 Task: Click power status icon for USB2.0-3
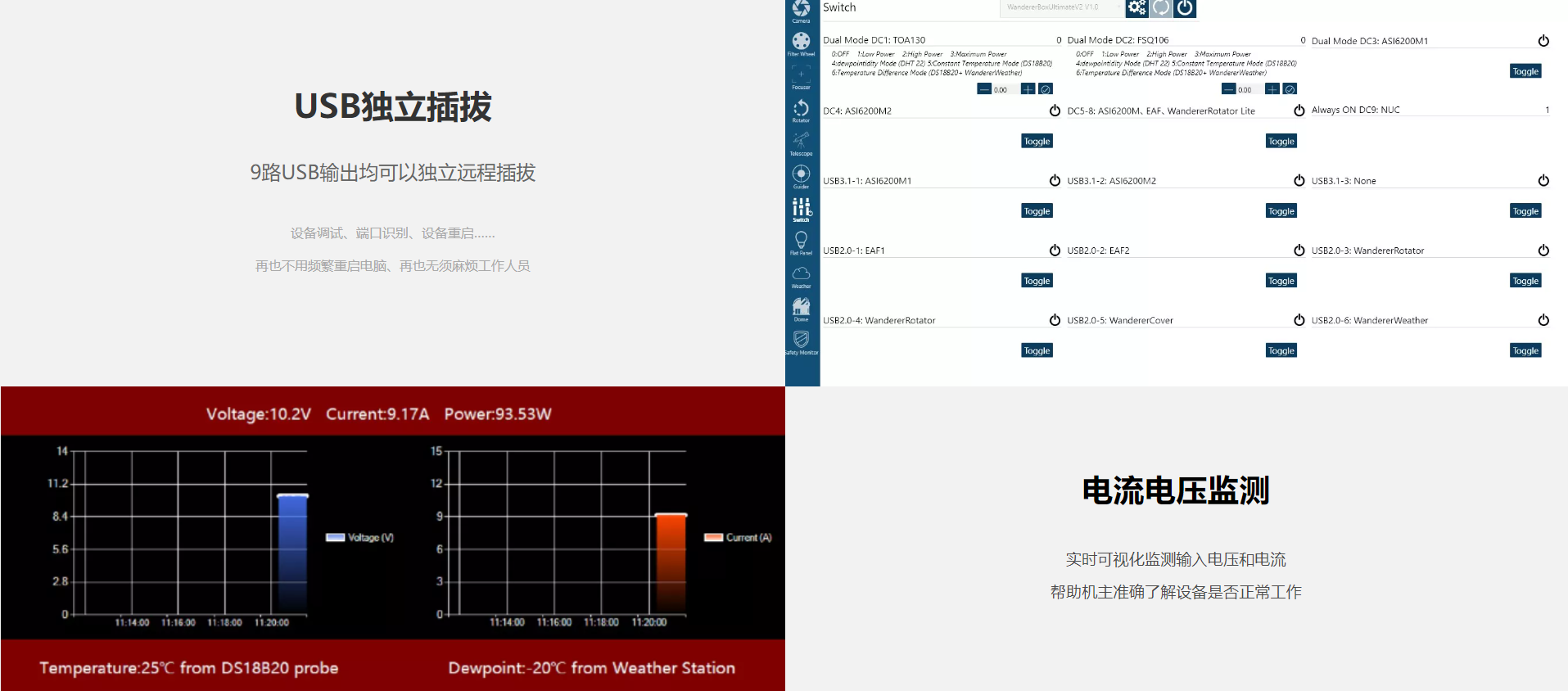pos(1543,250)
